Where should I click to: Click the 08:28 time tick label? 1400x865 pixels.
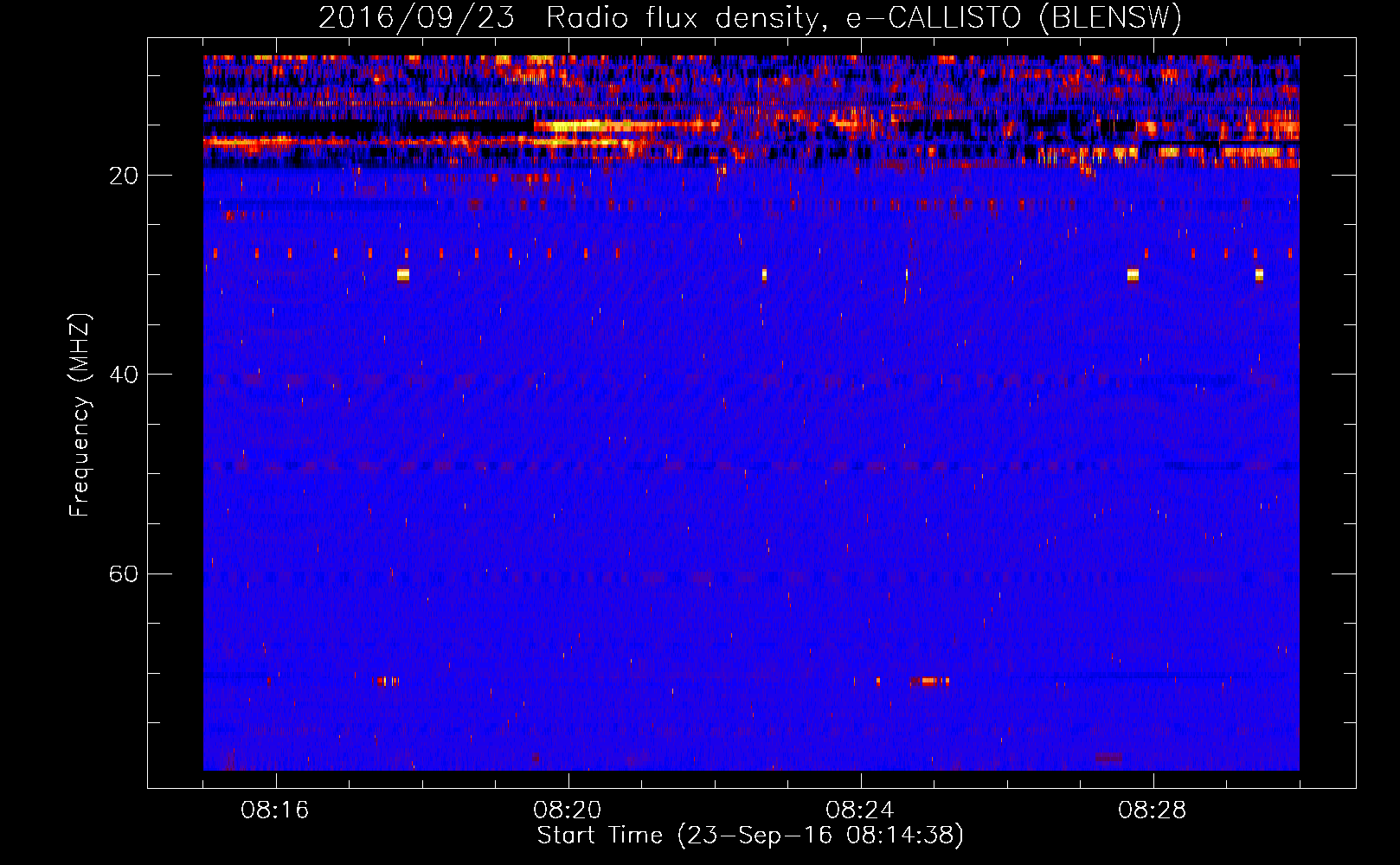tap(1153, 811)
